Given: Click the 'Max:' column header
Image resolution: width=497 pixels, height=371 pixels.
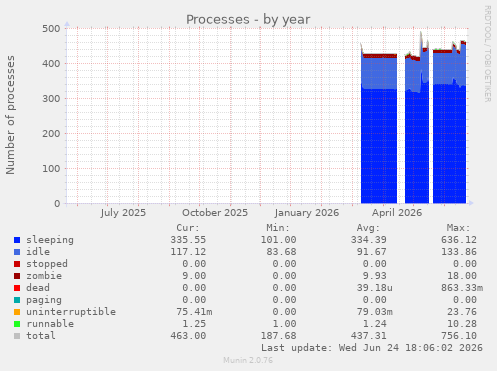Looking at the screenshot, I should [x=458, y=228].
